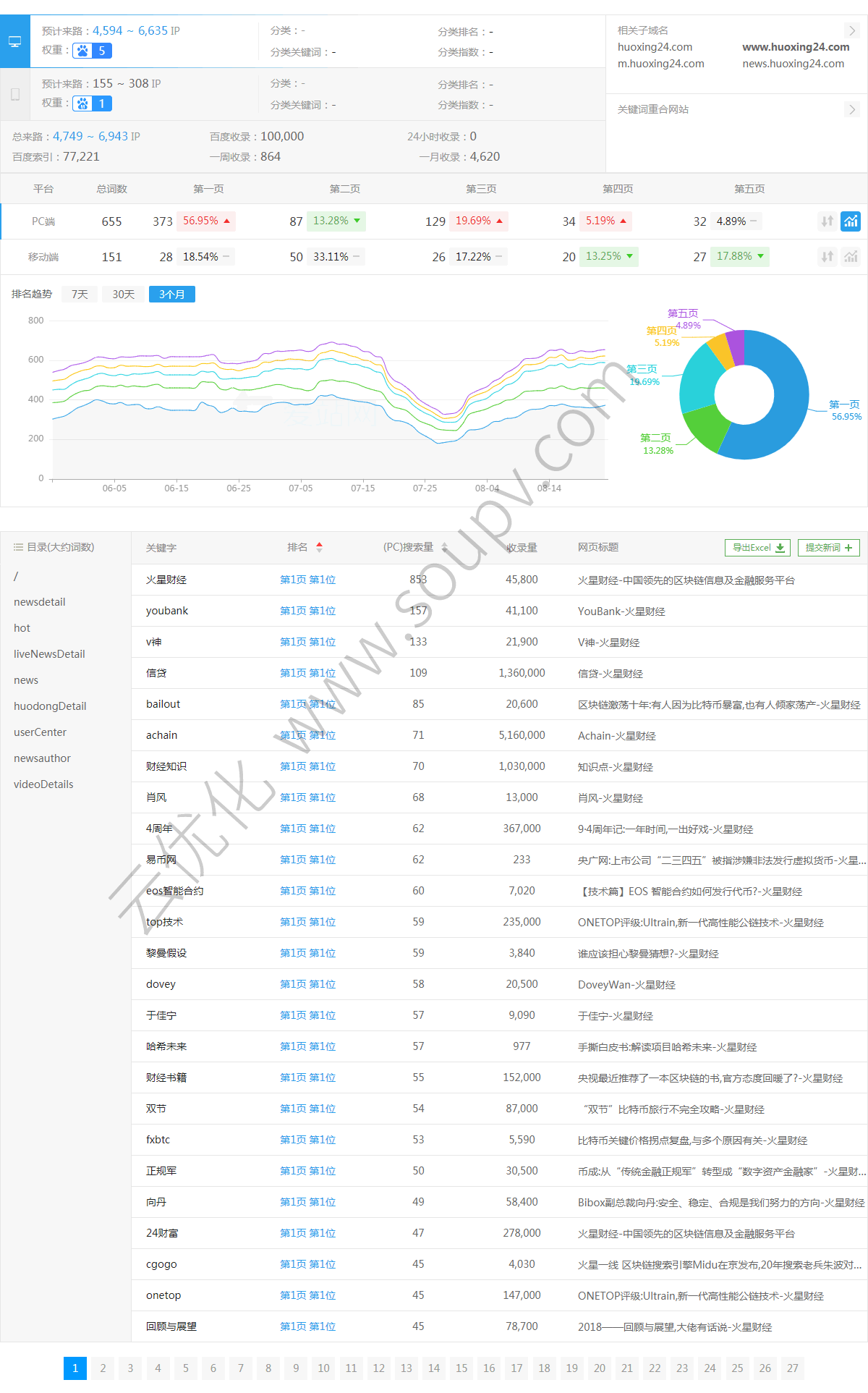Image resolution: width=868 pixels, height=1393 pixels.
Task: Click keyword fxbtc in the table
Action: pos(158,1140)
